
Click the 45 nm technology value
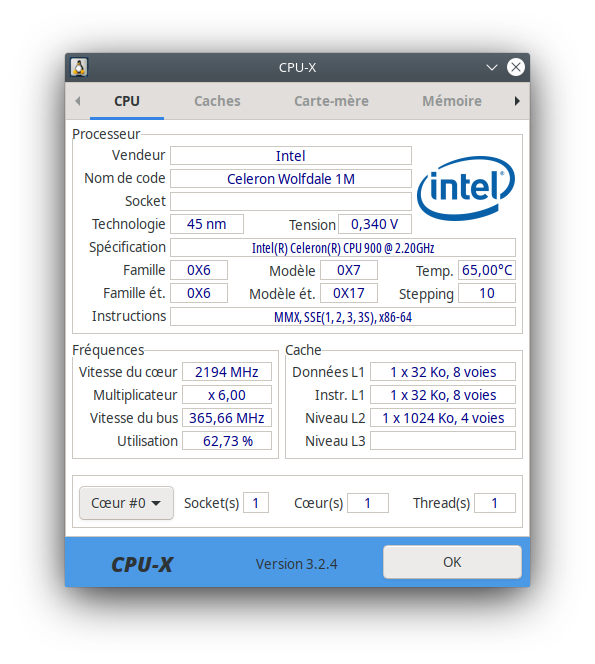tap(207, 224)
